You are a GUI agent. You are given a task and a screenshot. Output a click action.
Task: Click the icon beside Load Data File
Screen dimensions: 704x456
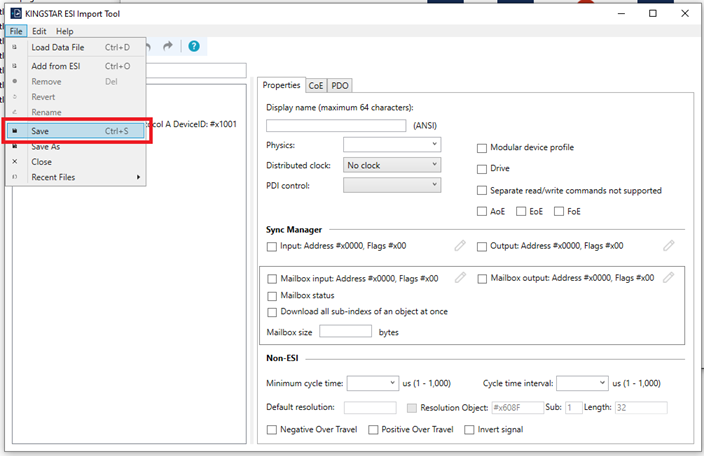click(15, 47)
